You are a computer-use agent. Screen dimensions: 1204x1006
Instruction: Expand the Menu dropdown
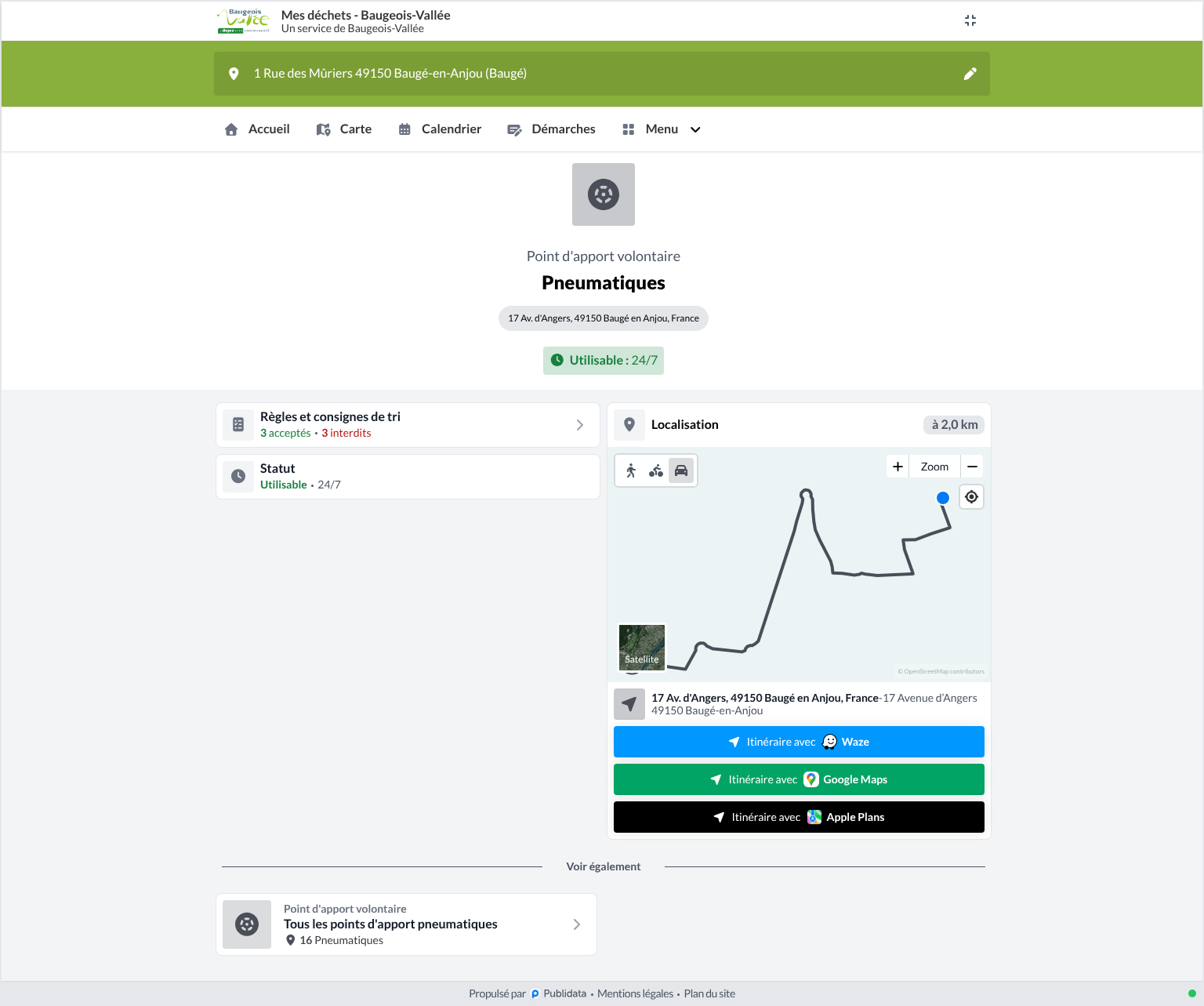[661, 129]
